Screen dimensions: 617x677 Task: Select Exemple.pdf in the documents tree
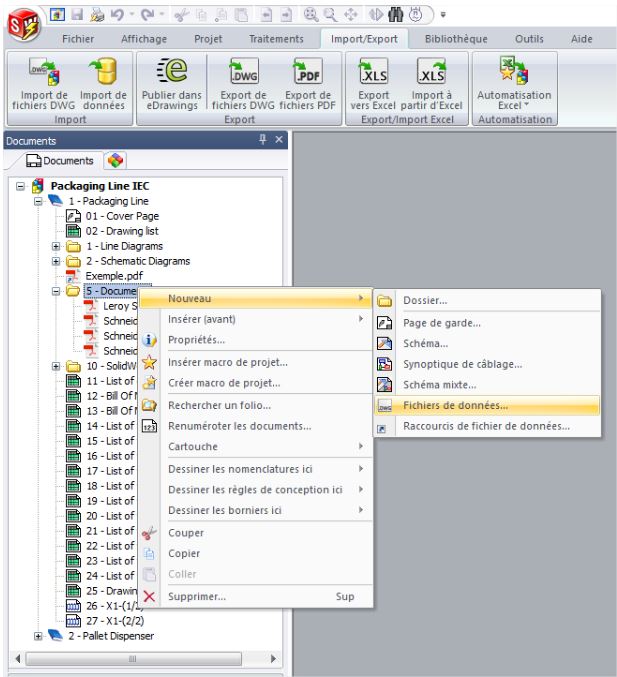pyautogui.click(x=114, y=276)
